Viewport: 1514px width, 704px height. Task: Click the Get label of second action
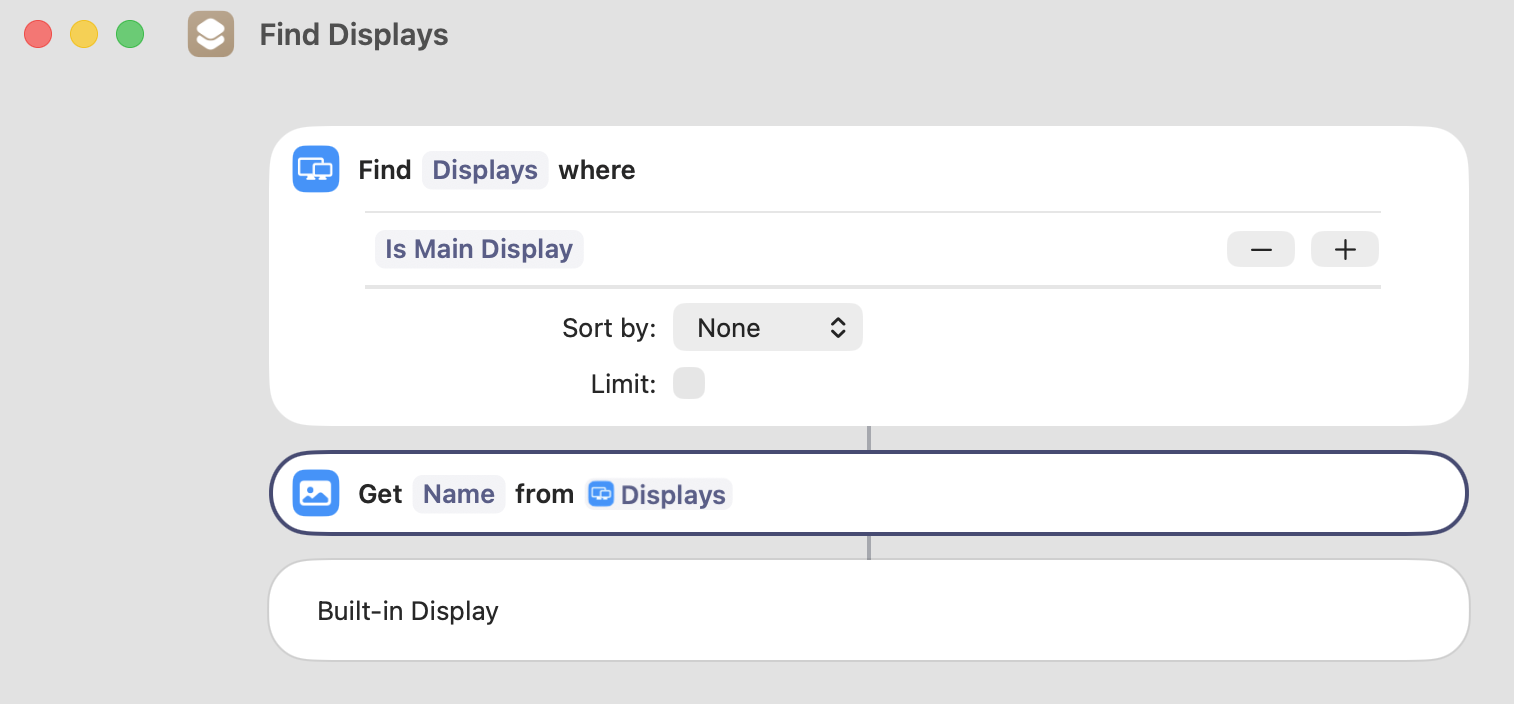(x=380, y=494)
